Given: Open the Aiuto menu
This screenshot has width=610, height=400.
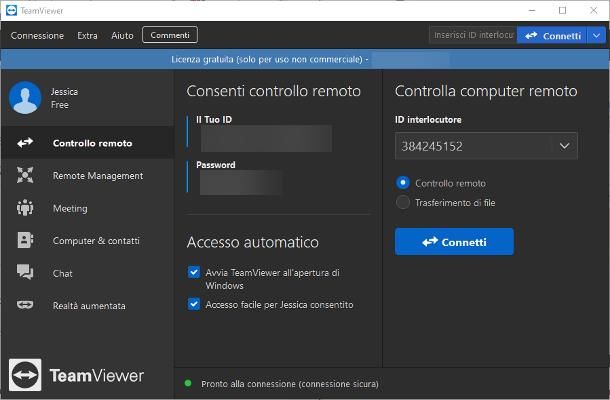Looking at the screenshot, I should pyautogui.click(x=122, y=35).
